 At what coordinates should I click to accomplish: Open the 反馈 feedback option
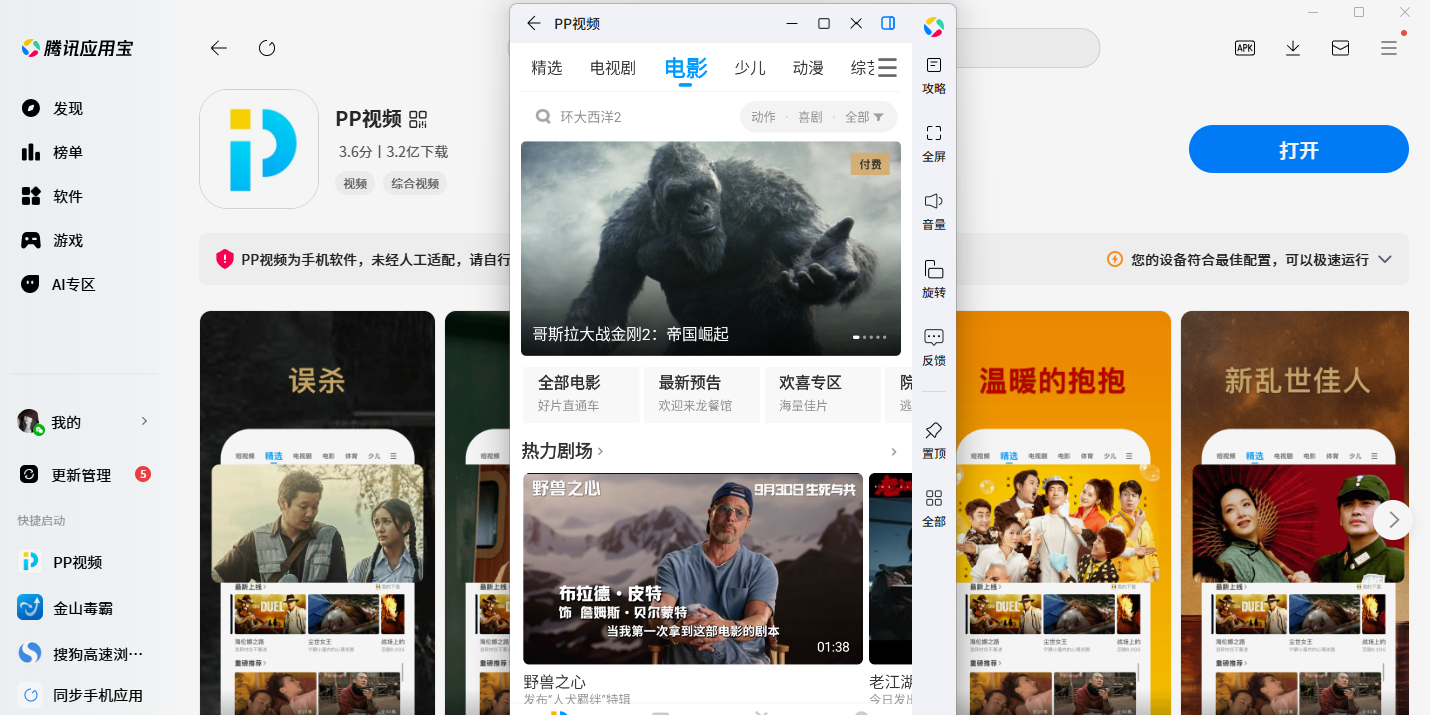[933, 347]
